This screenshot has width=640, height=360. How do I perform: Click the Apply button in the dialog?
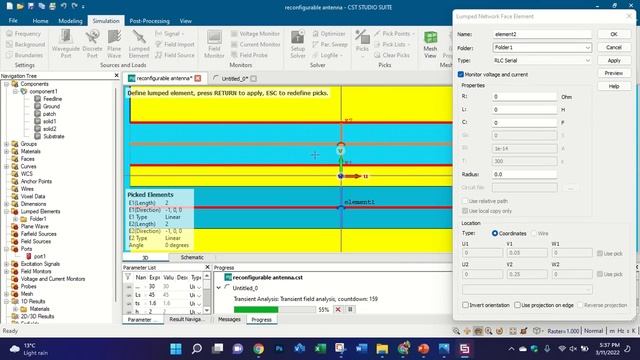coord(614,60)
